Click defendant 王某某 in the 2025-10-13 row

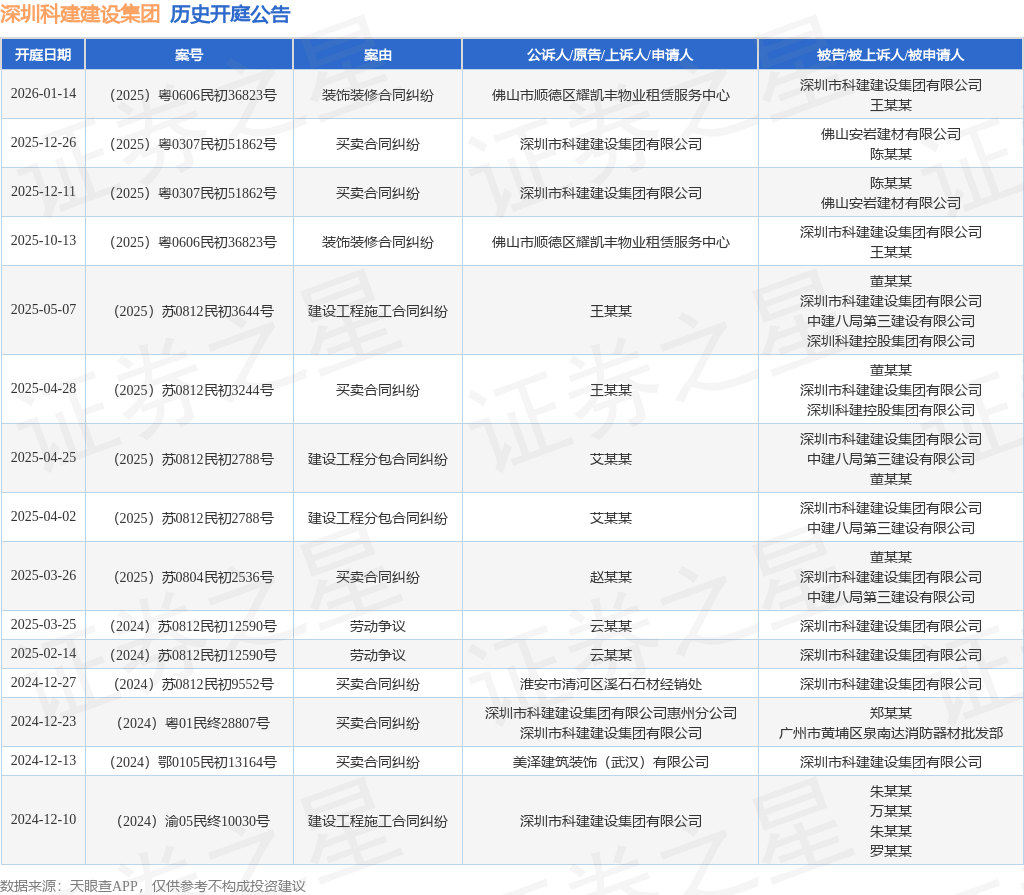(891, 252)
